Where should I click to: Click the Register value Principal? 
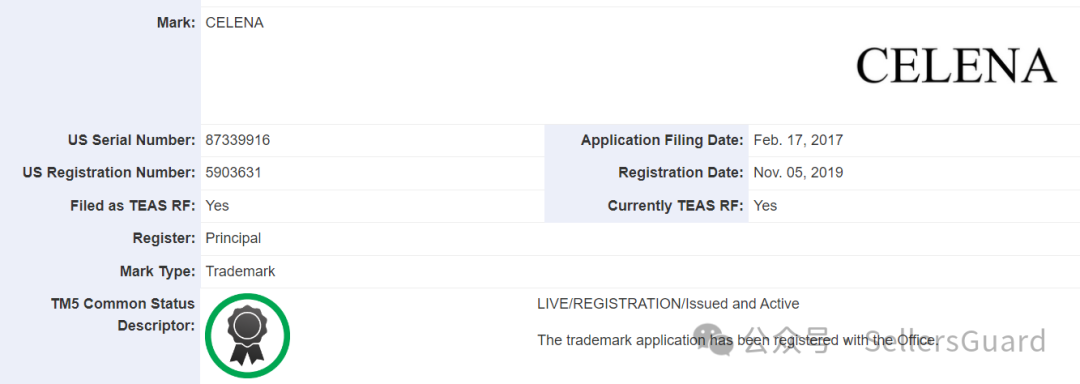(x=233, y=239)
